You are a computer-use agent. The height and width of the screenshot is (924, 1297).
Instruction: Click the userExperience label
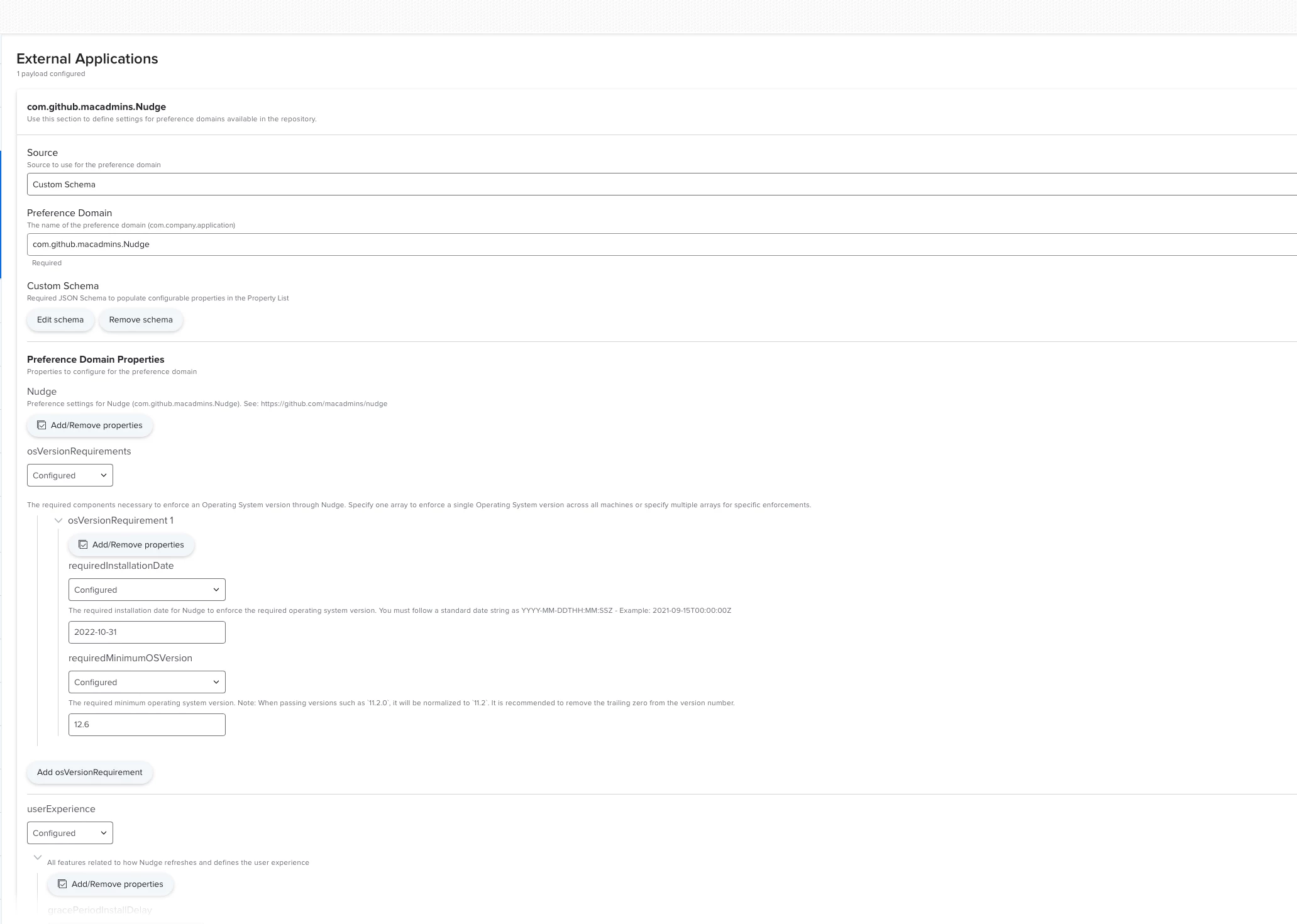click(x=61, y=809)
